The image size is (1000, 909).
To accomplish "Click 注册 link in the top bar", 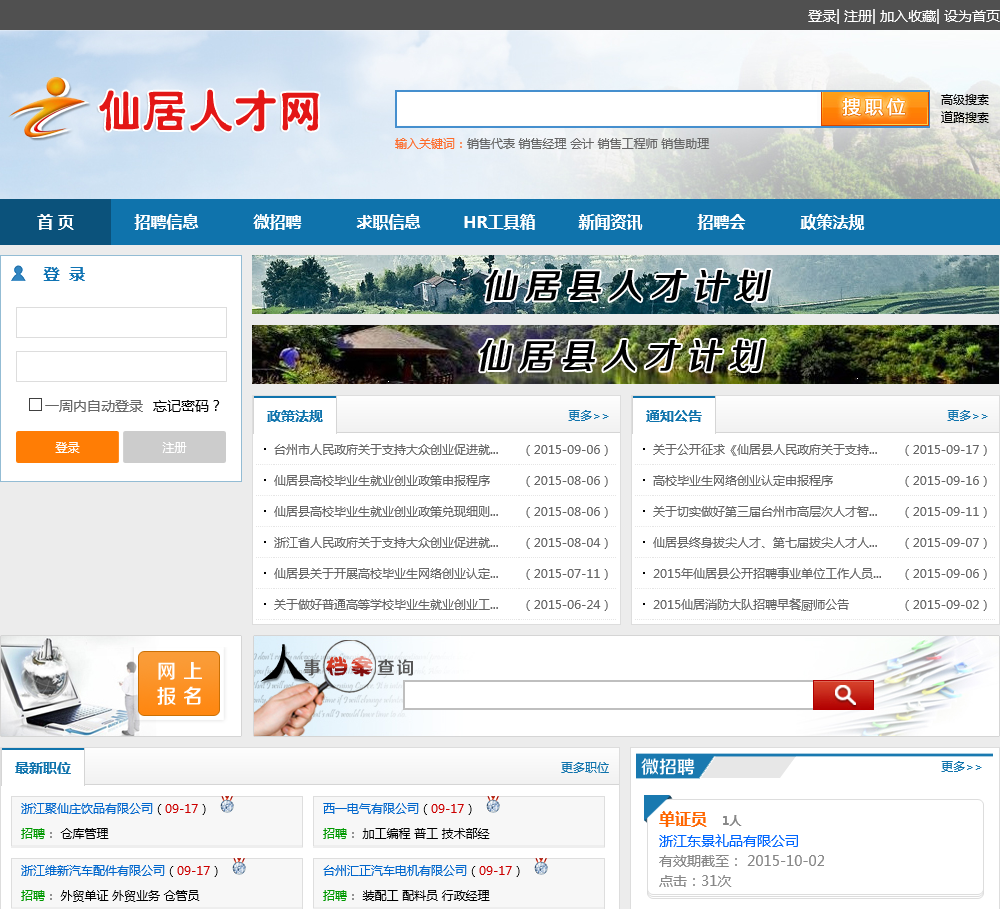I will tap(858, 16).
